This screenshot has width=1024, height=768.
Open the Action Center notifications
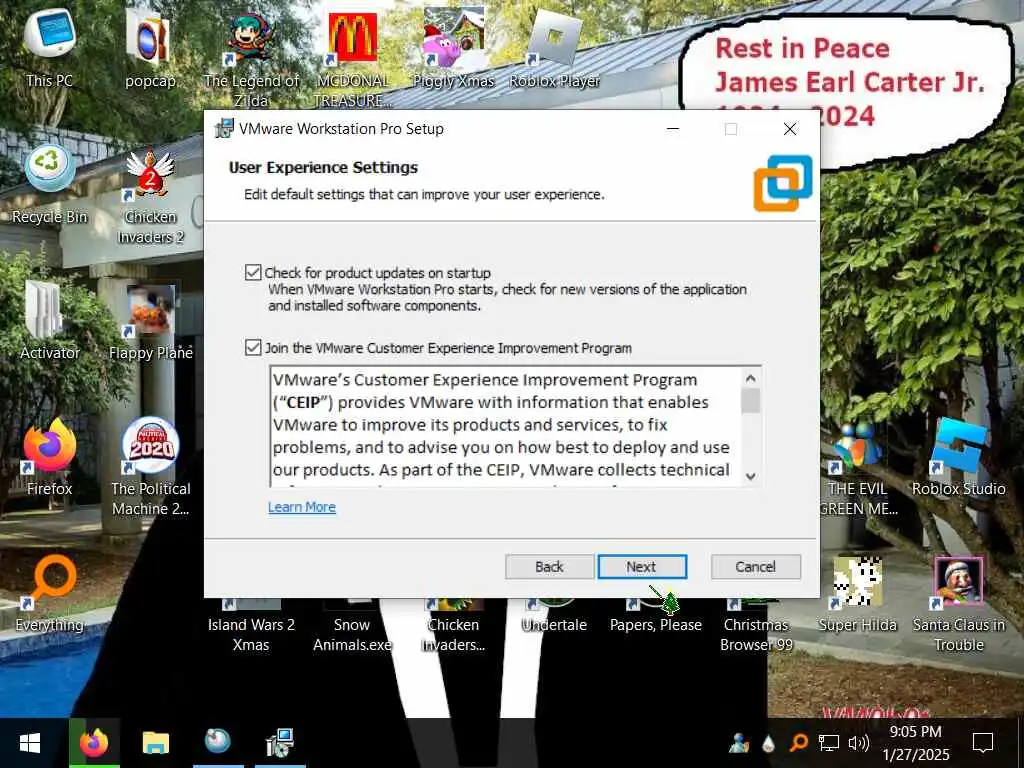pos(983,743)
